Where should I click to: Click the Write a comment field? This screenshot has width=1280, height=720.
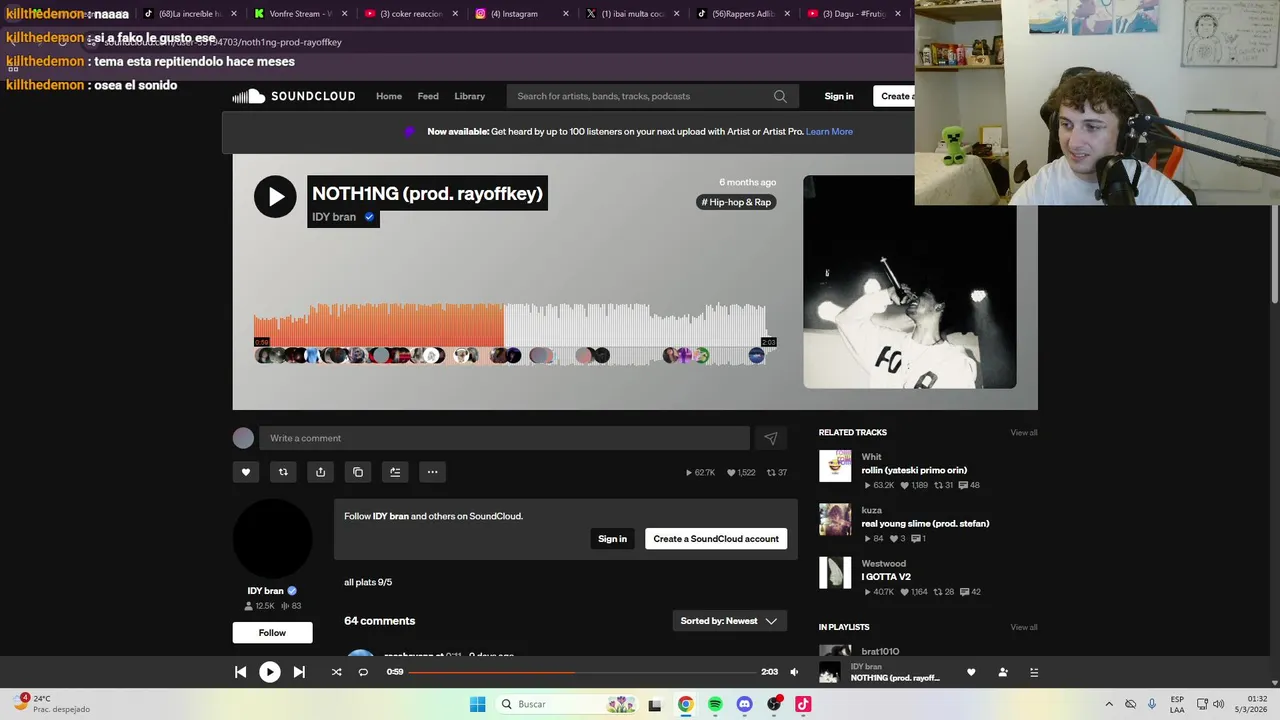click(504, 438)
